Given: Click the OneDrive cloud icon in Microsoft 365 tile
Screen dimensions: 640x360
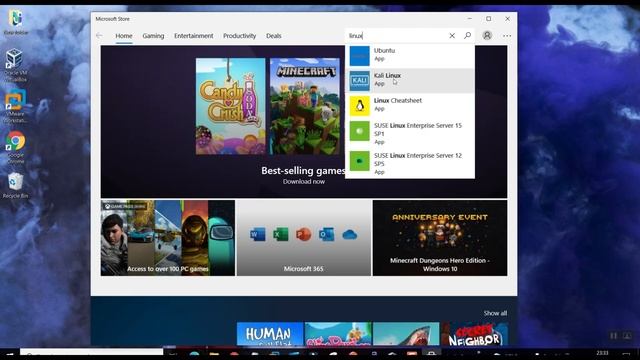Looking at the screenshot, I should [350, 235].
